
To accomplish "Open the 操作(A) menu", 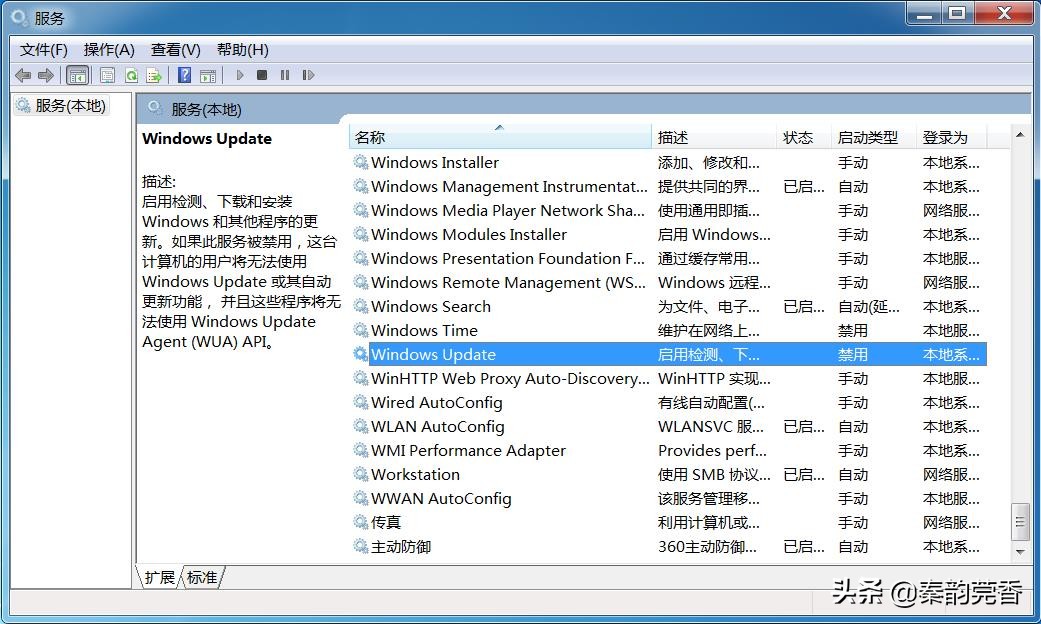I will [108, 49].
